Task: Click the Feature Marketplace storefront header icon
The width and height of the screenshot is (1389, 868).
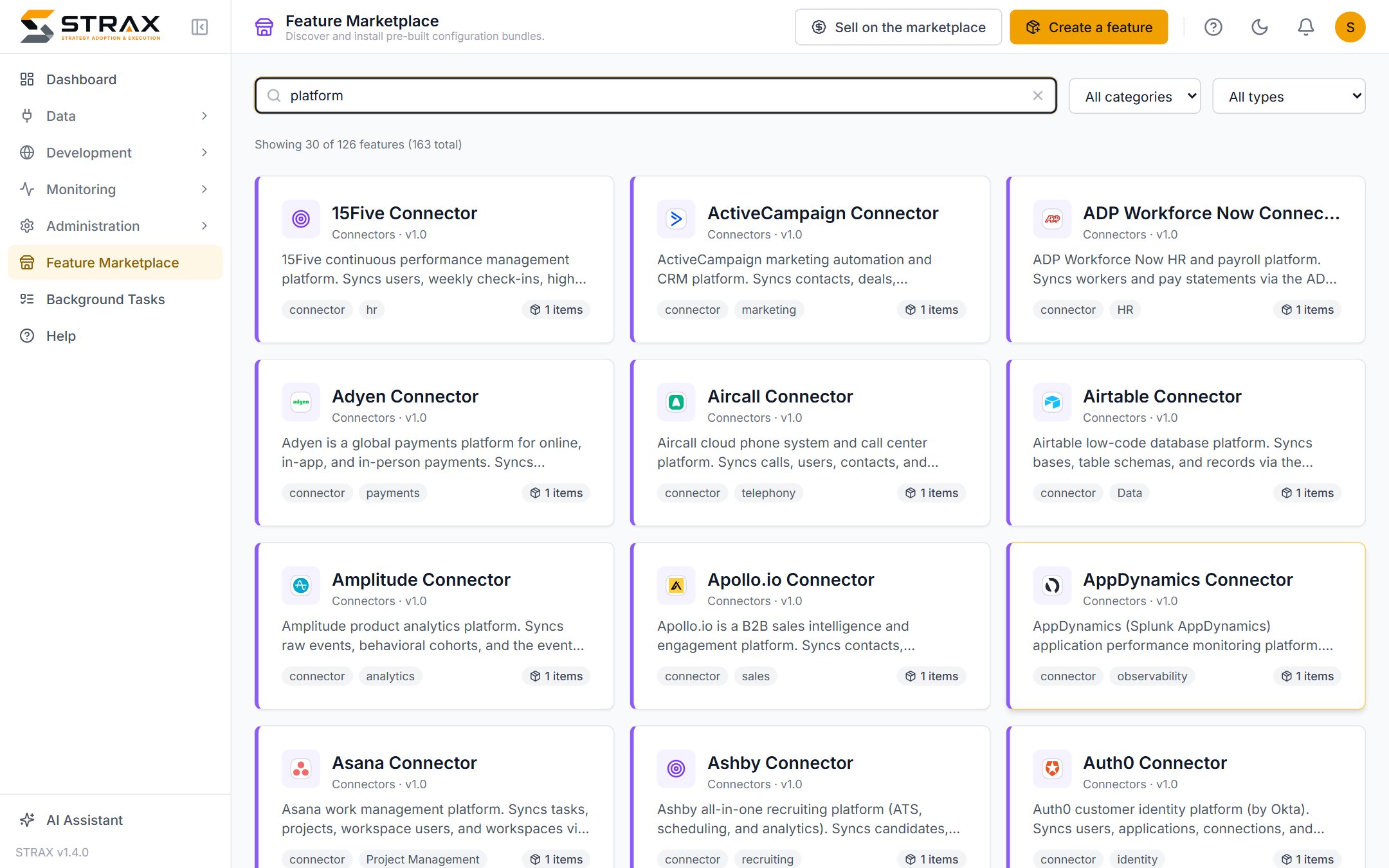Action: coord(264,27)
